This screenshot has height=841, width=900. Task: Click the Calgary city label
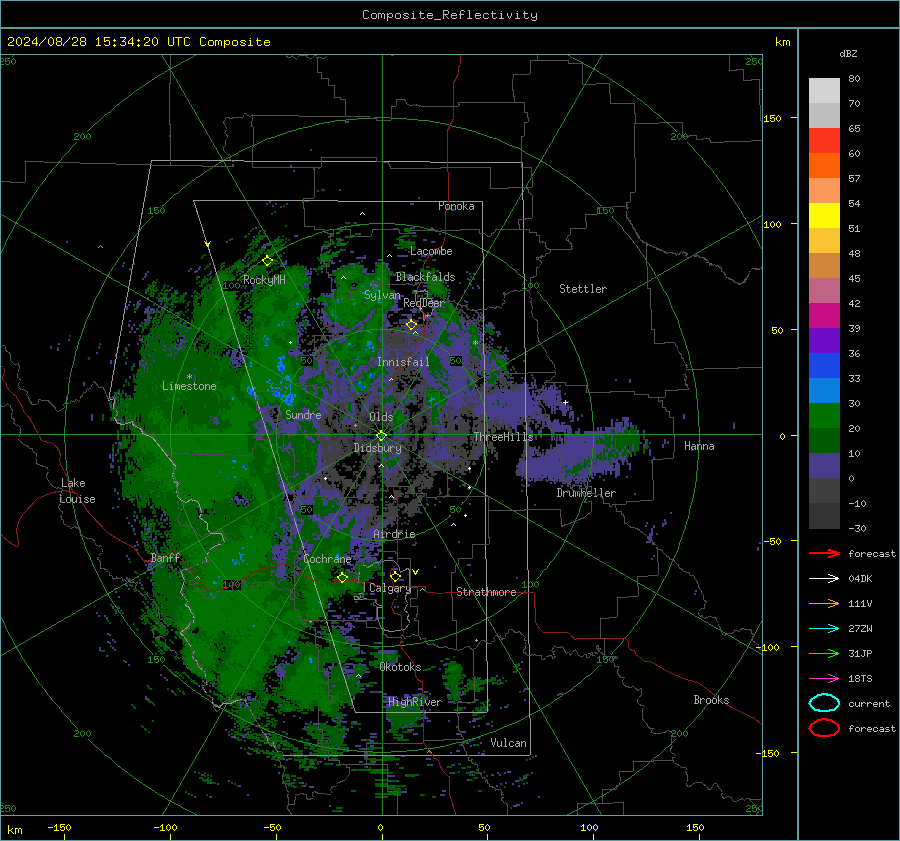(x=390, y=588)
